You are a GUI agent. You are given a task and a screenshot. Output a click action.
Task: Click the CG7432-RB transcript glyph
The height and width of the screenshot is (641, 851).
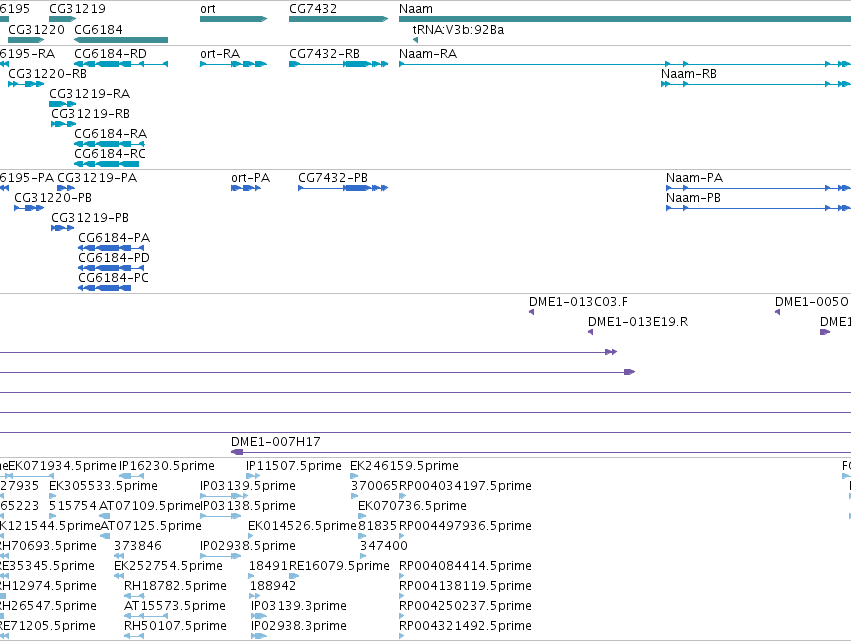(x=339, y=64)
